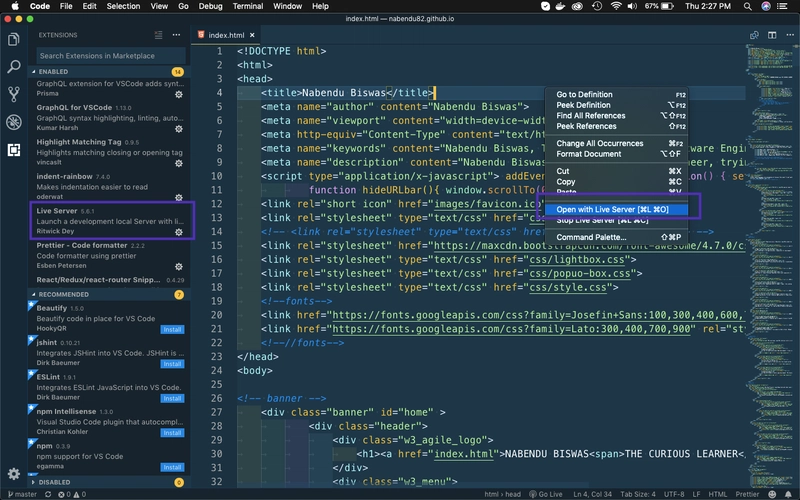Open Spotlight search in macOS menu bar
Screen dimensions: 800x500
tap(747, 6)
